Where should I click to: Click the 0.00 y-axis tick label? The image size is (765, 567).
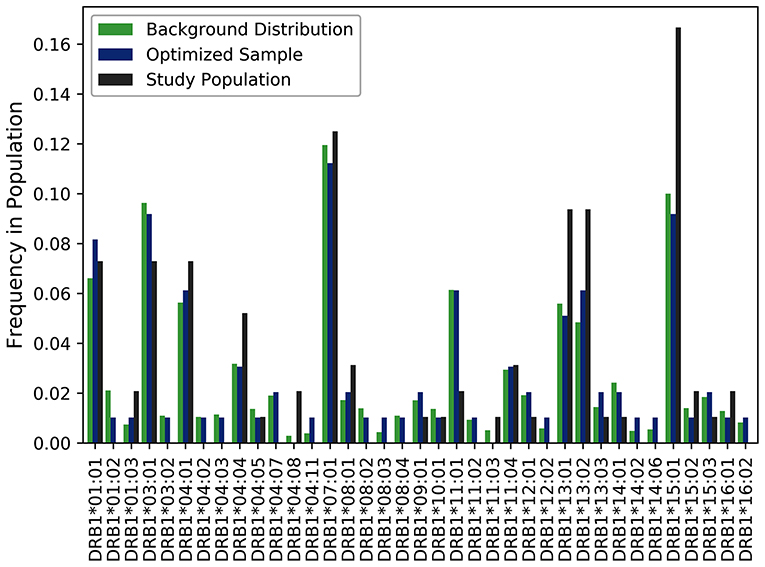52,443
